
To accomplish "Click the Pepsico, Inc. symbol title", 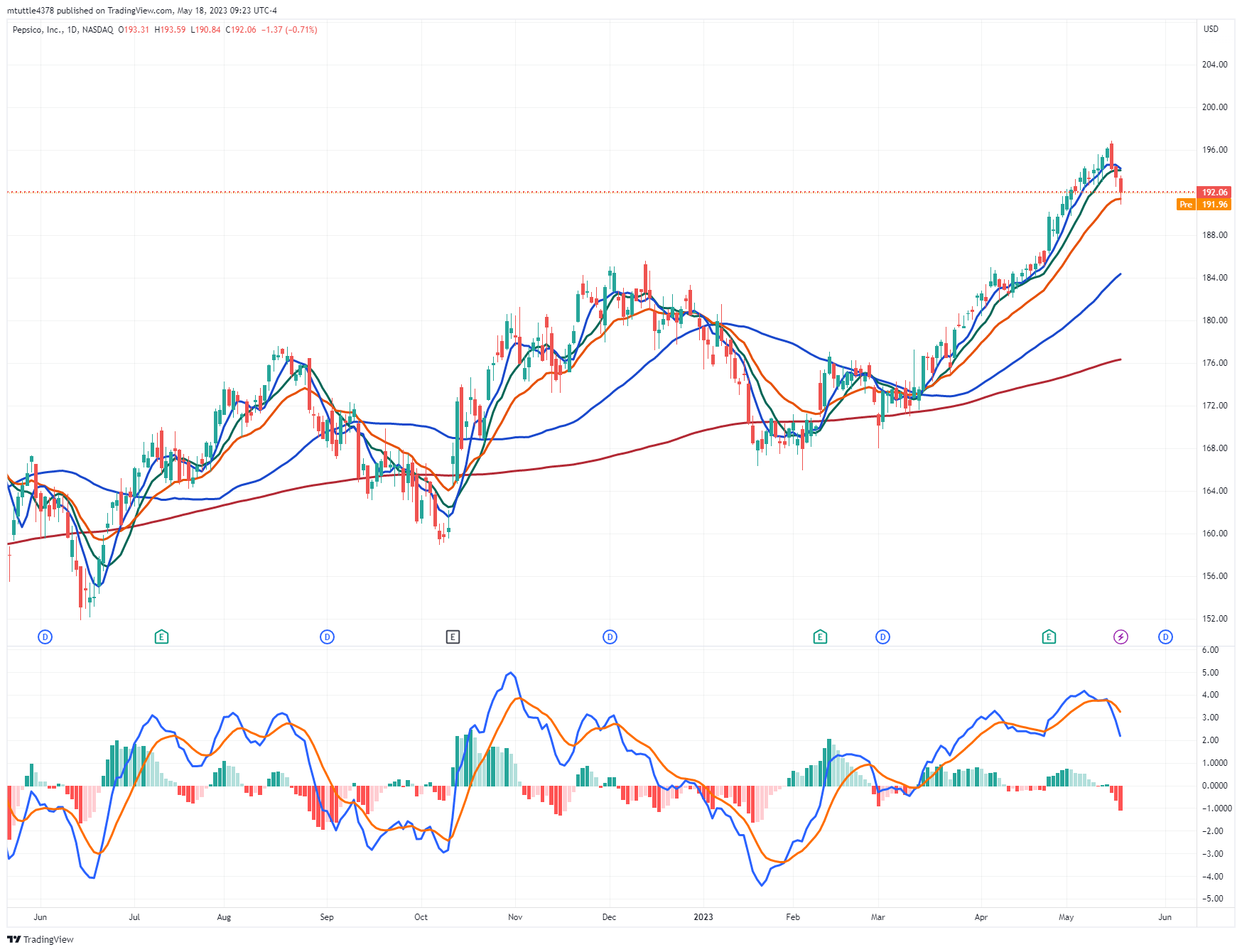I will pyautogui.click(x=37, y=30).
